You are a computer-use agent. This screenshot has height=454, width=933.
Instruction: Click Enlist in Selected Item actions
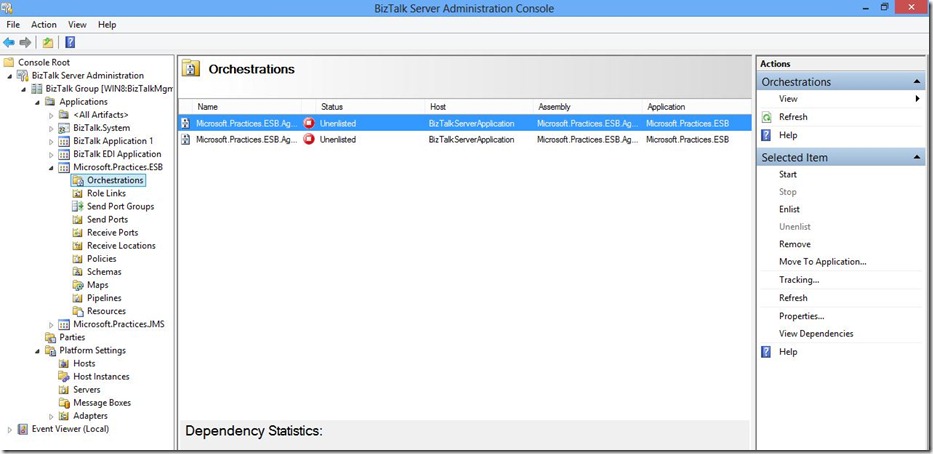point(790,209)
